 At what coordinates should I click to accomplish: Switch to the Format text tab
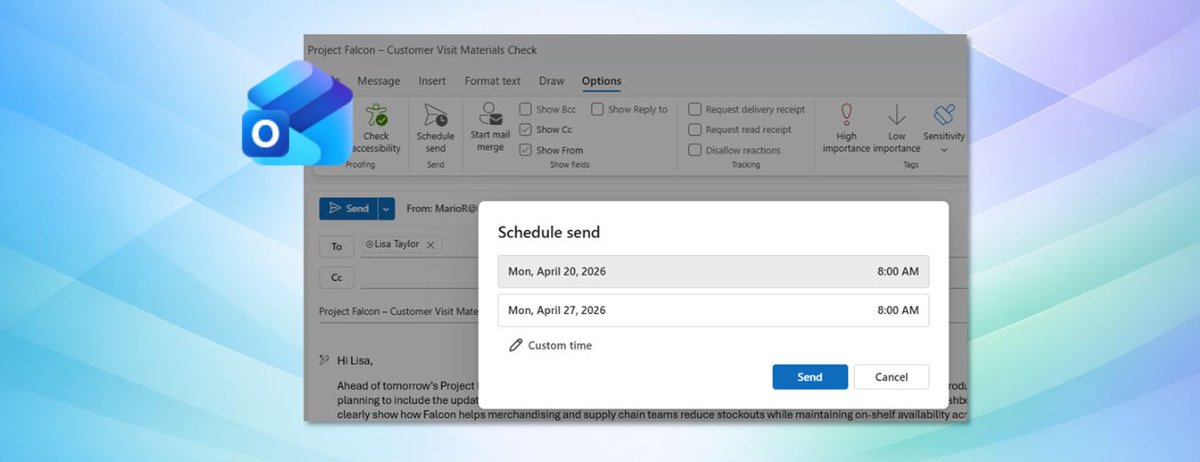pyautogui.click(x=492, y=81)
